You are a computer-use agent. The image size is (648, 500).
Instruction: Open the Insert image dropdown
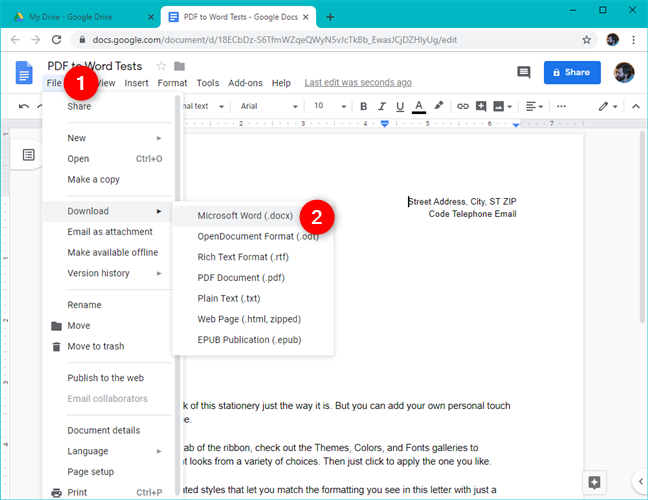(502, 106)
